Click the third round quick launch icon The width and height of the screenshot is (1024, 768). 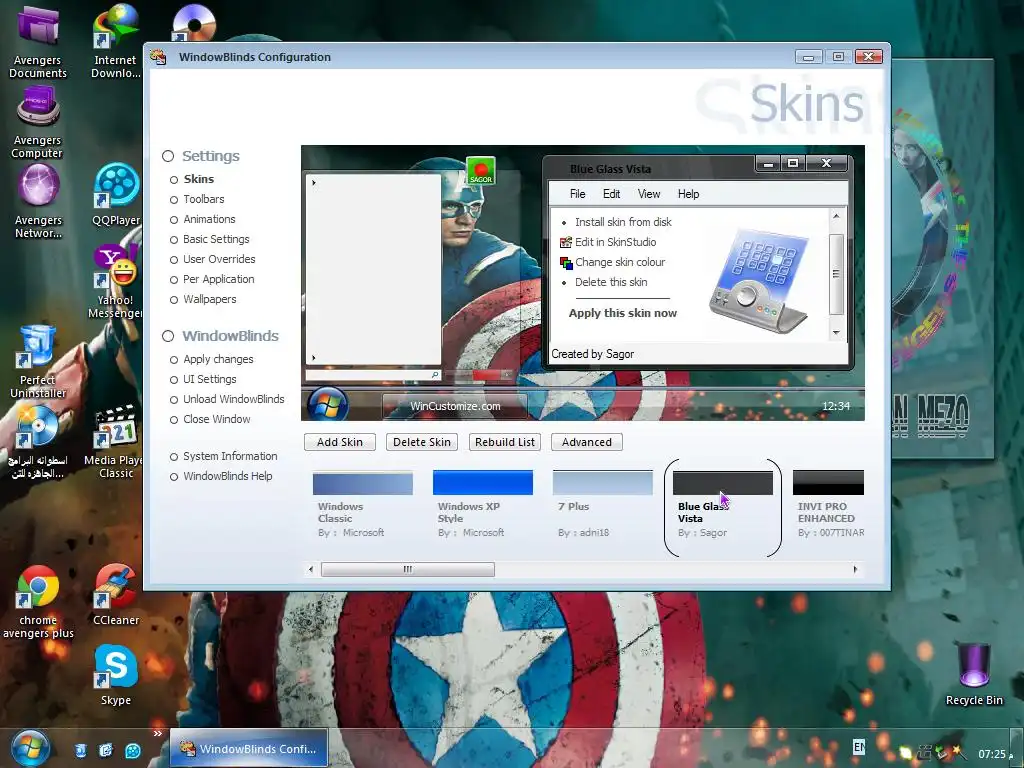[x=132, y=751]
